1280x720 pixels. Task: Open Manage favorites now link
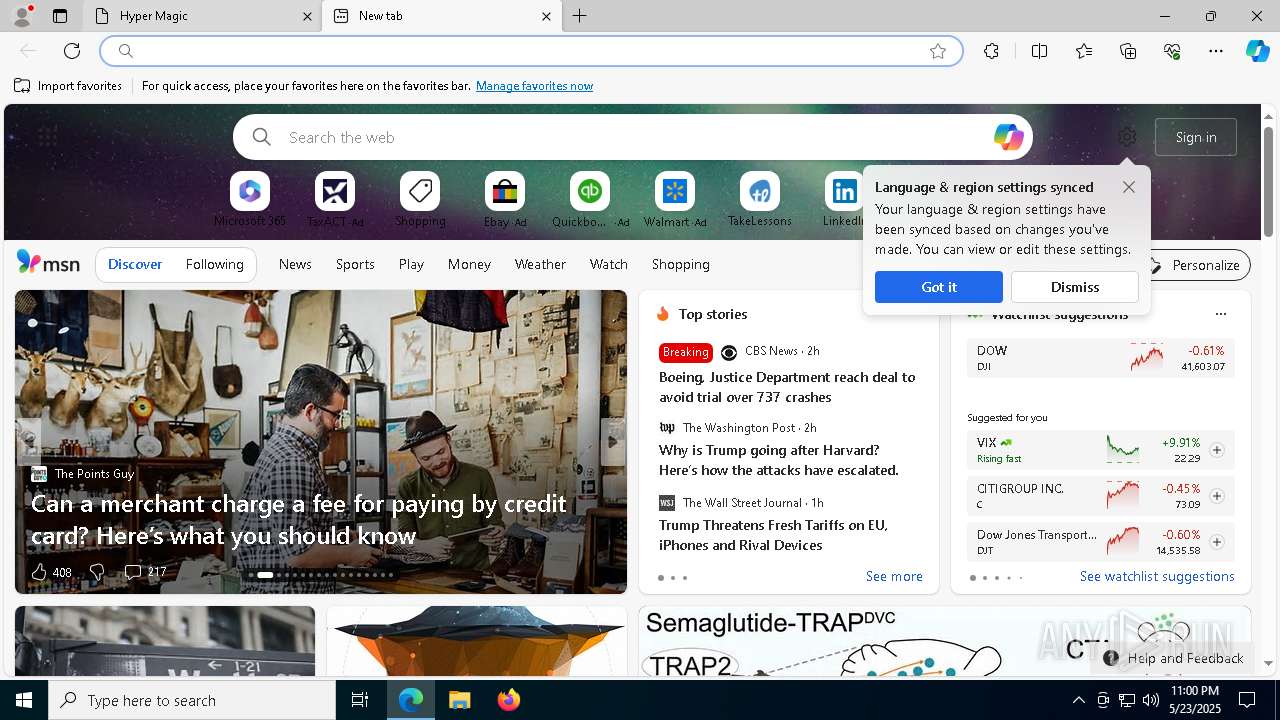(534, 86)
